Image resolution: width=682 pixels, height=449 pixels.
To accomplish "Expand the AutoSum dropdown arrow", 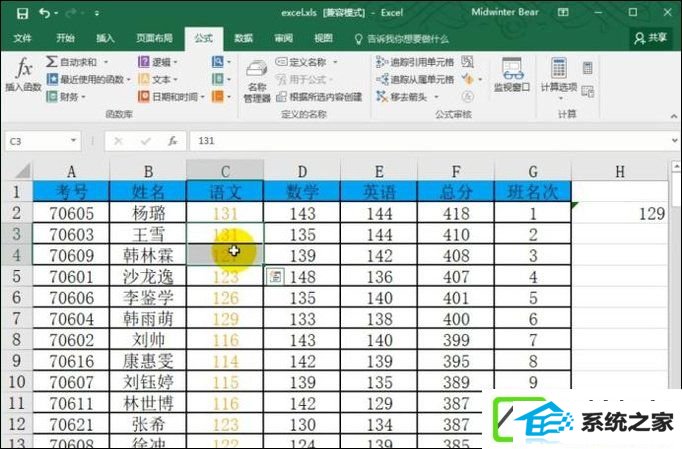I will click(x=106, y=62).
